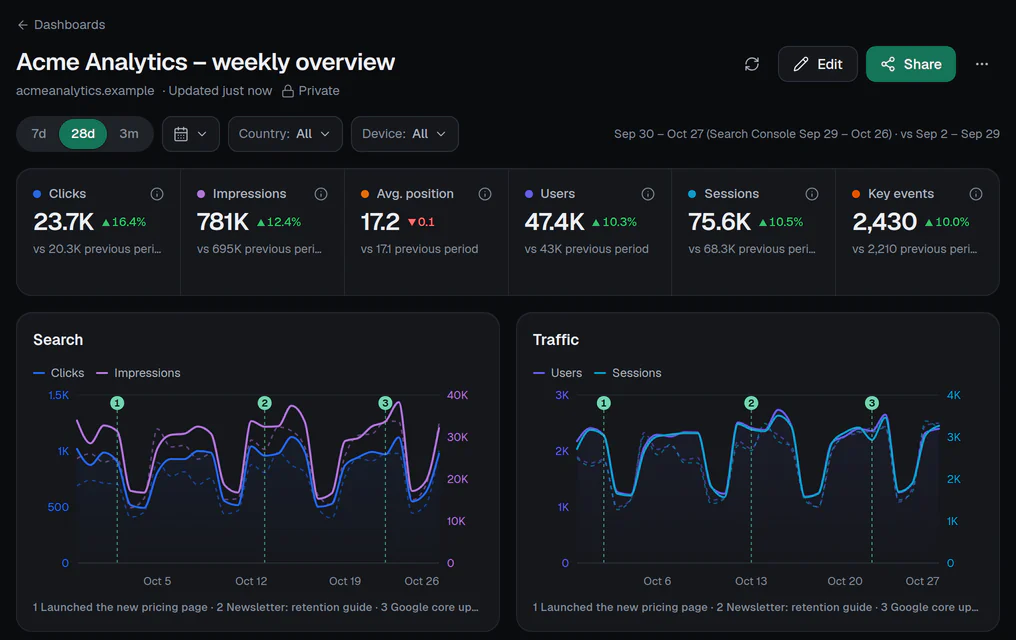This screenshot has width=1016, height=640.
Task: Click Traffic chart annotation notes footer
Action: 756,608
